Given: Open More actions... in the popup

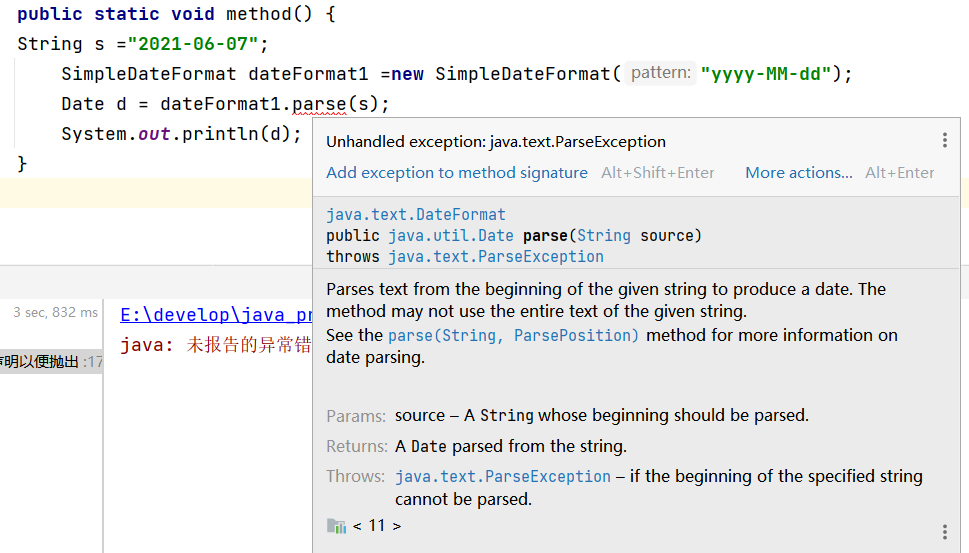Looking at the screenshot, I should coord(798,173).
